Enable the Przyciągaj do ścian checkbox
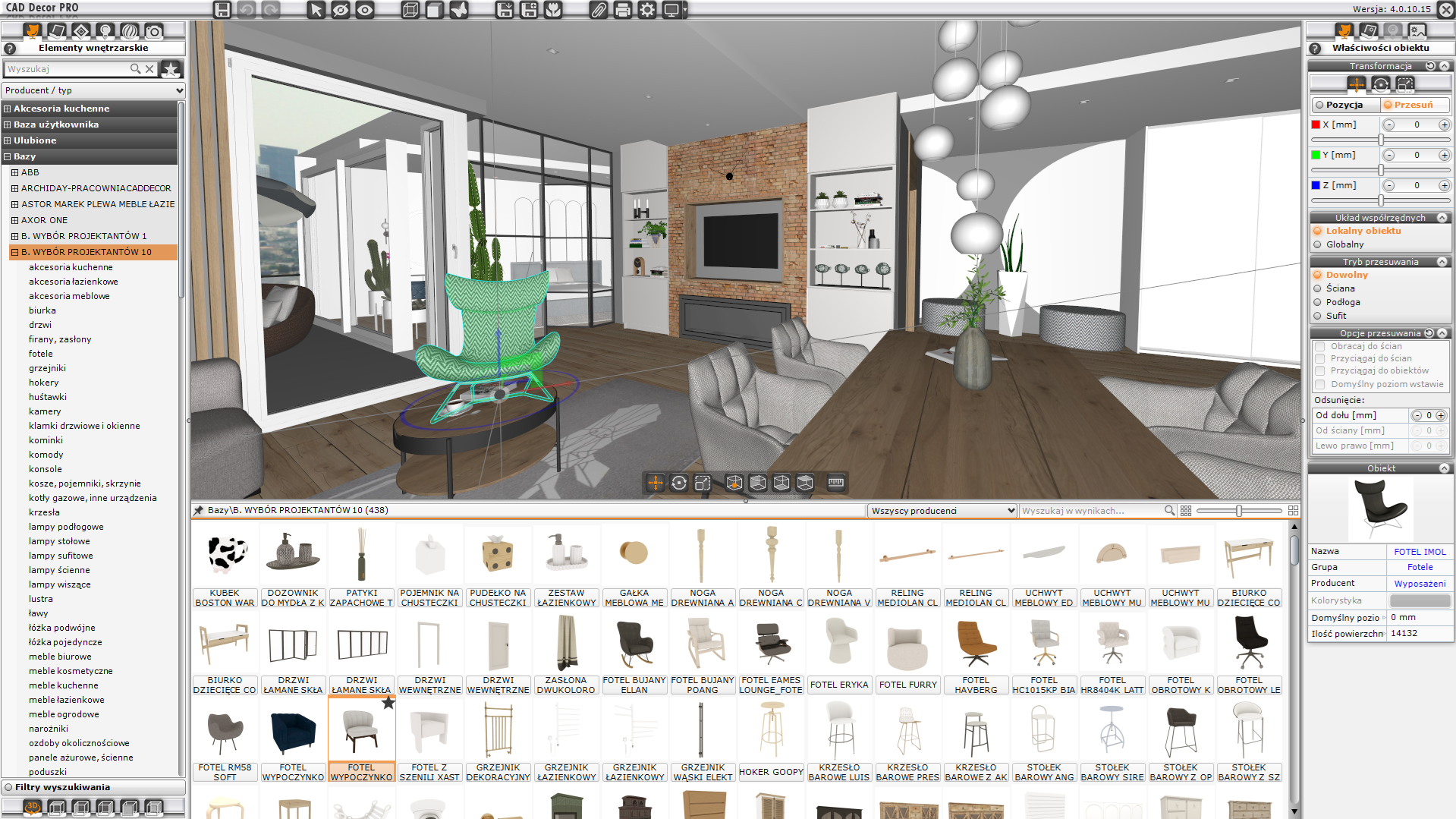Image resolution: width=1456 pixels, height=819 pixels. (x=1320, y=358)
